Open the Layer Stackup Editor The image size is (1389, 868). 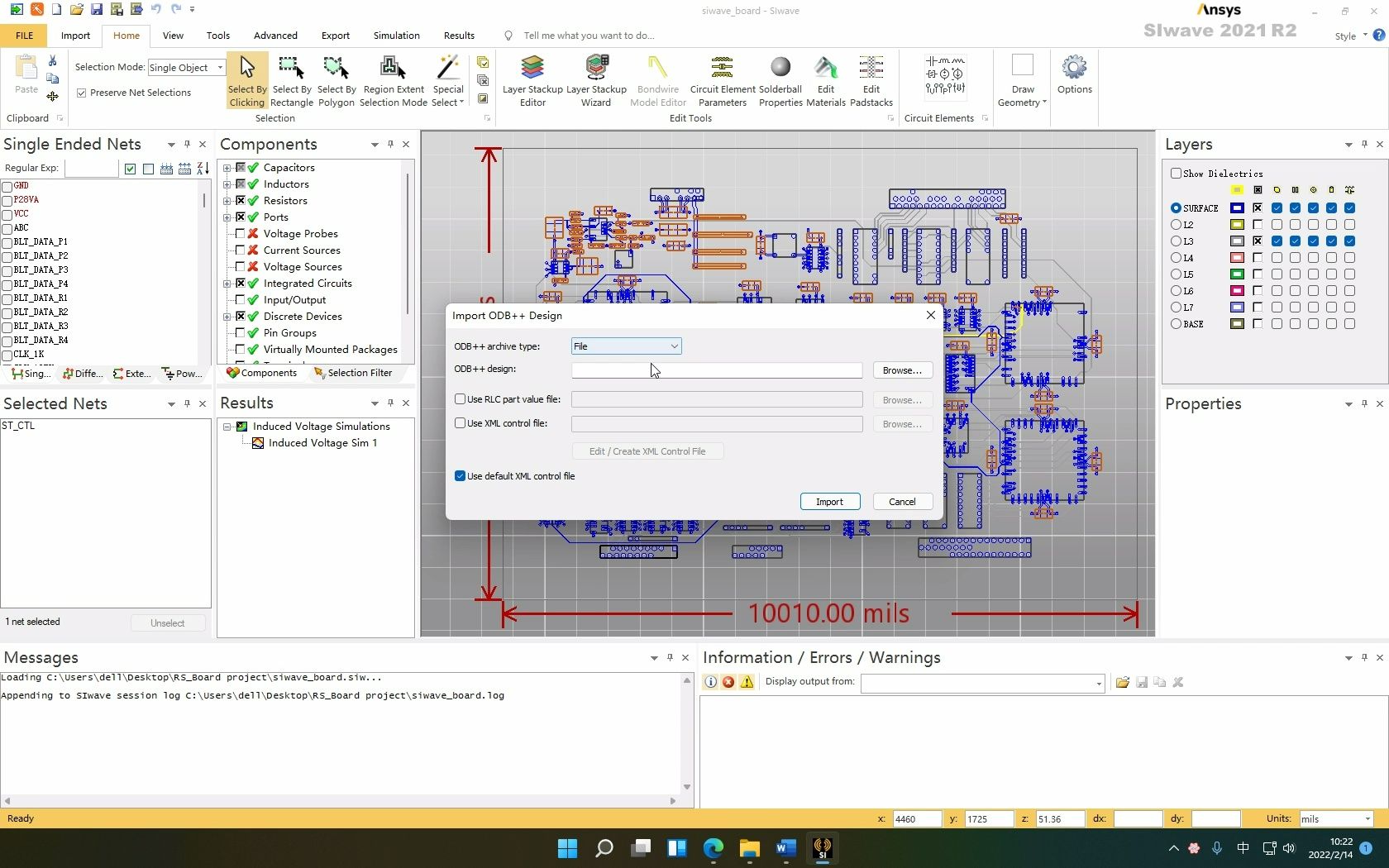click(x=532, y=80)
